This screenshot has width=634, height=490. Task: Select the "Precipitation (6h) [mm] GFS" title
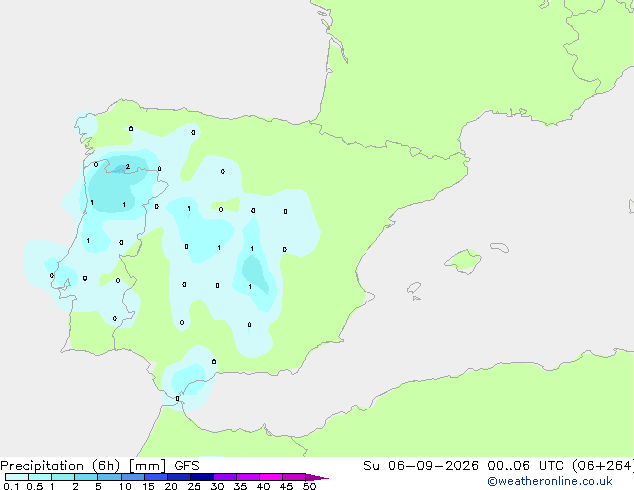(100, 466)
